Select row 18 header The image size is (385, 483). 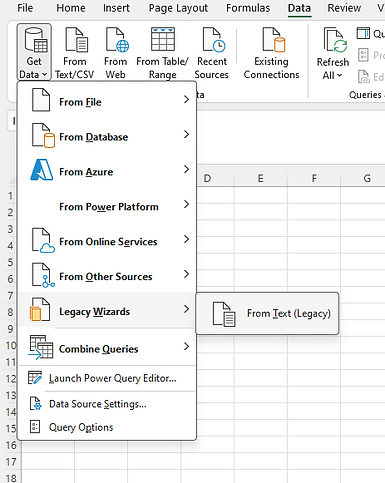(x=11, y=477)
